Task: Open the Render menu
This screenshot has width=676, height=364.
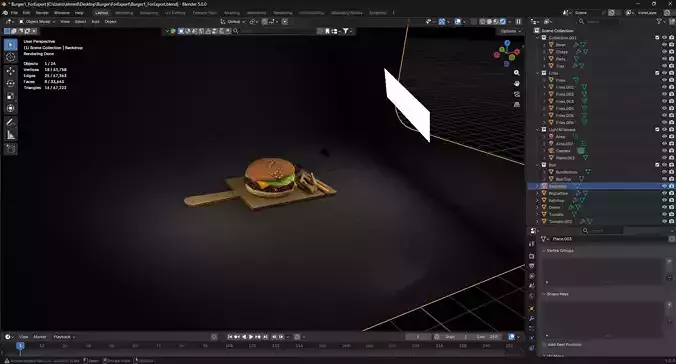Action: pos(42,13)
